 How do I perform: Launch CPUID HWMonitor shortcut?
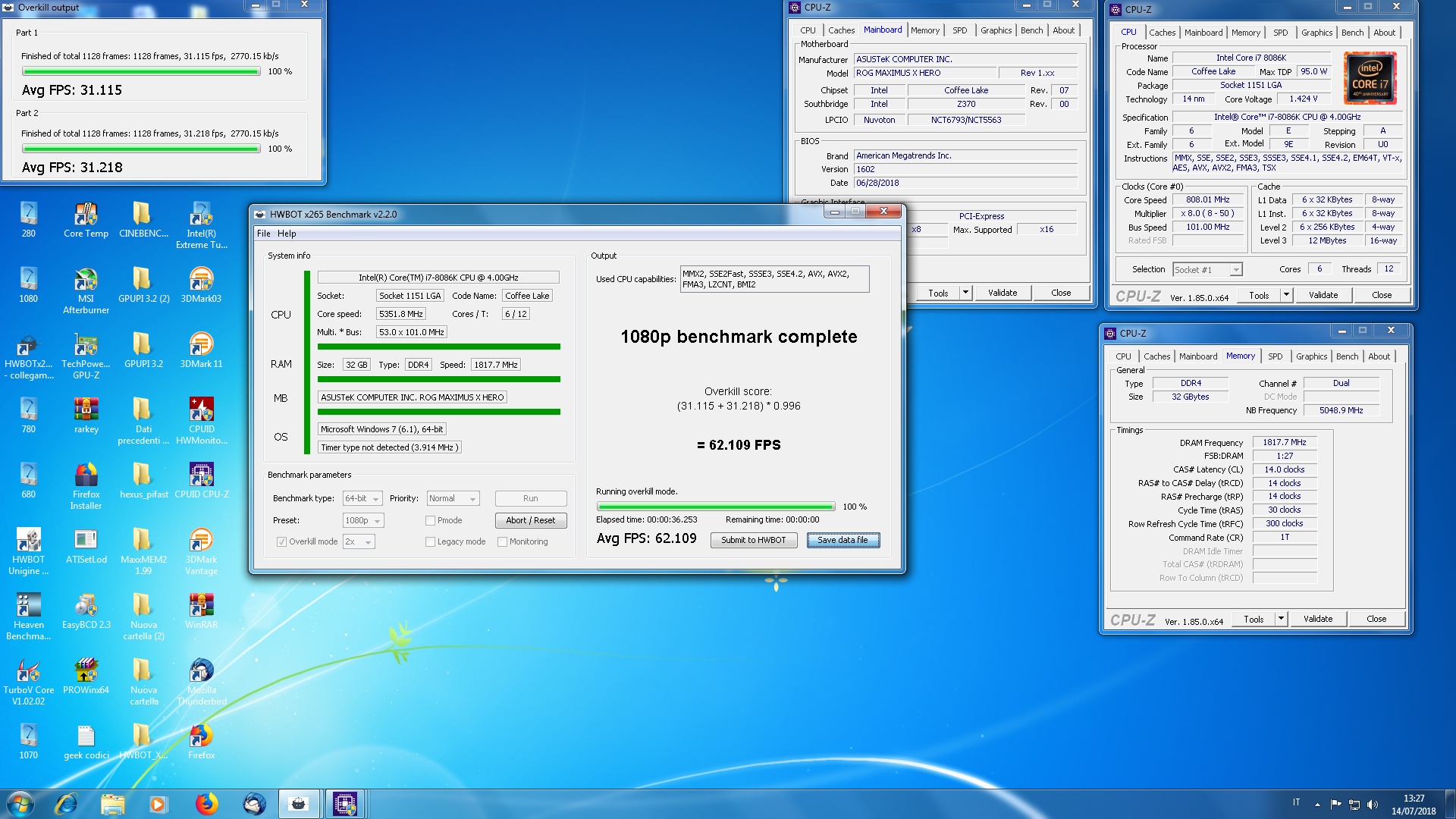coord(201,421)
